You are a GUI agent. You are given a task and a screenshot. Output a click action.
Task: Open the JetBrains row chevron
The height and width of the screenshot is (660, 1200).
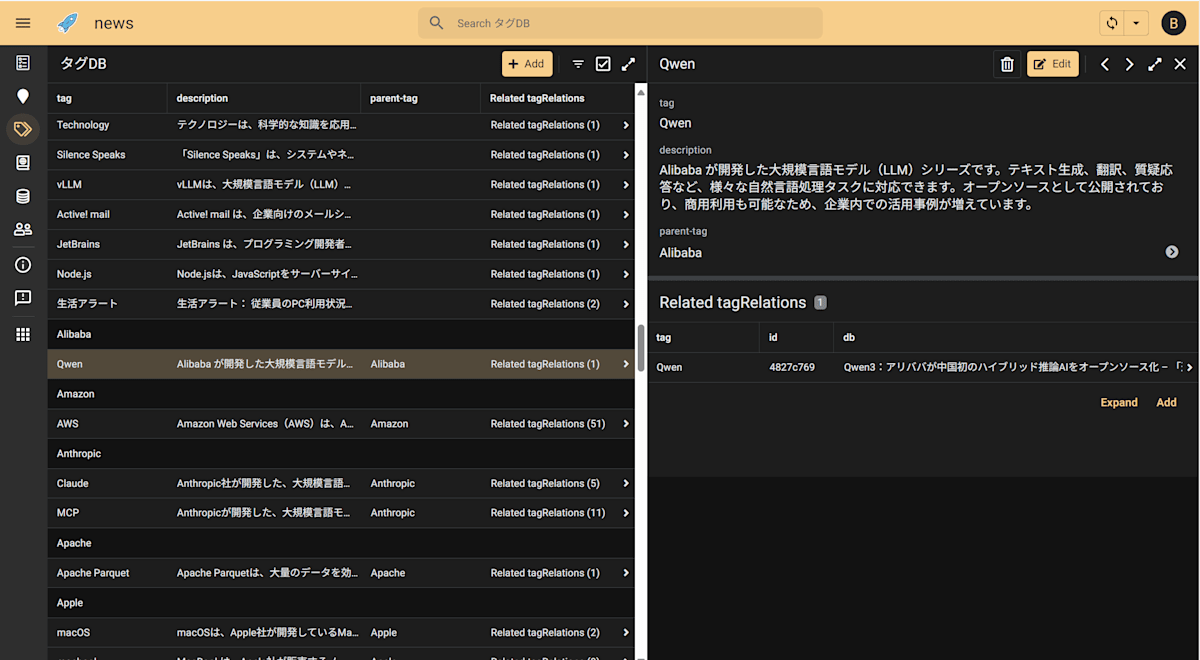click(626, 244)
